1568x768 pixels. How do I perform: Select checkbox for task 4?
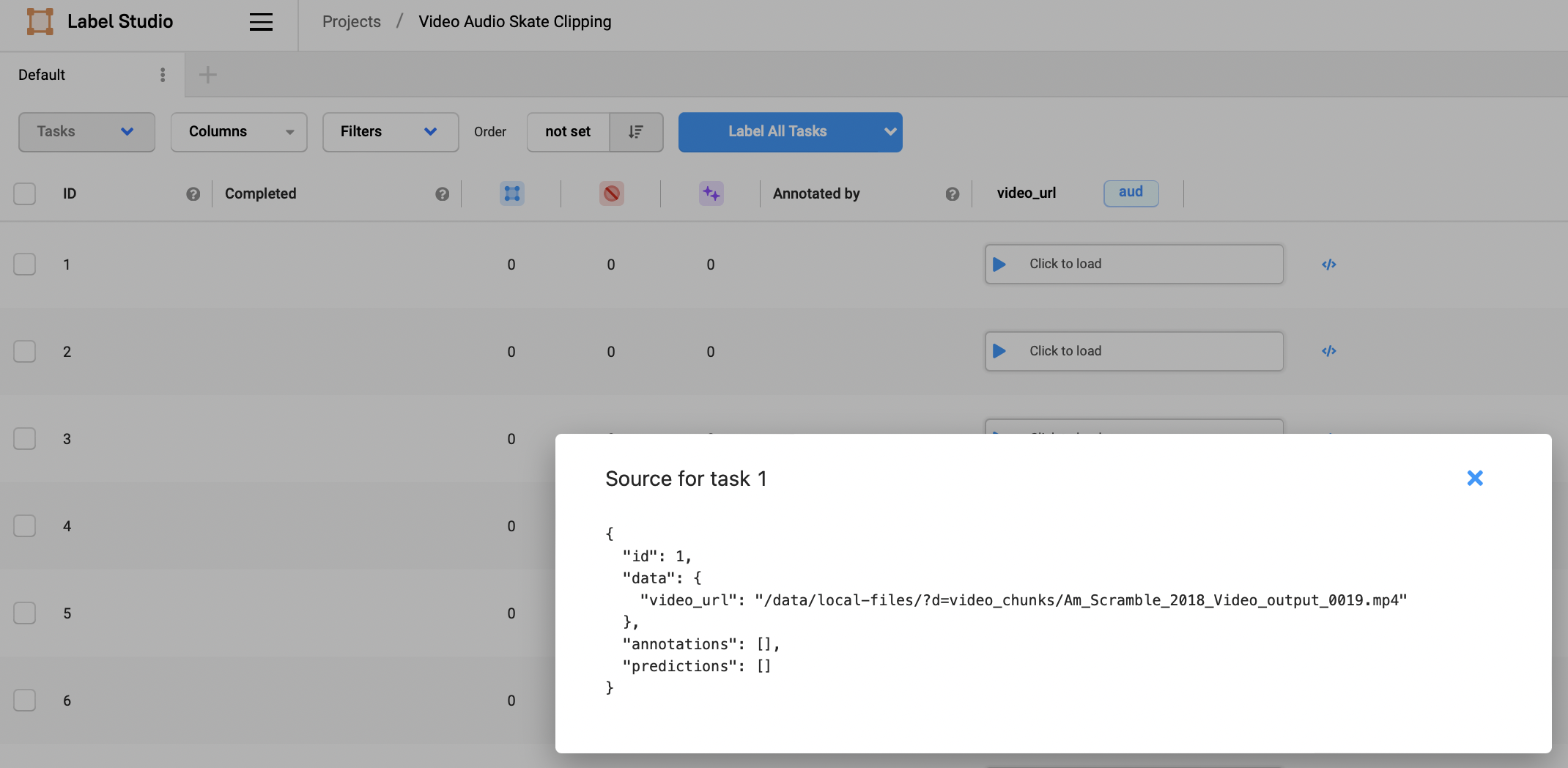point(25,526)
